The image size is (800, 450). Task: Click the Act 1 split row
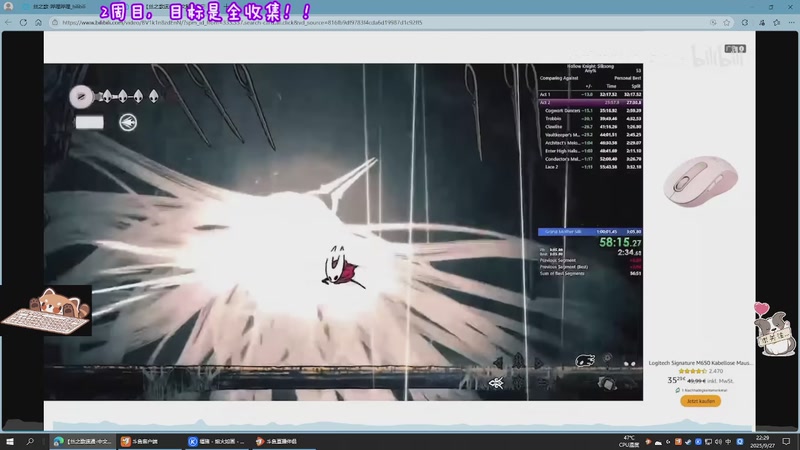pos(590,94)
